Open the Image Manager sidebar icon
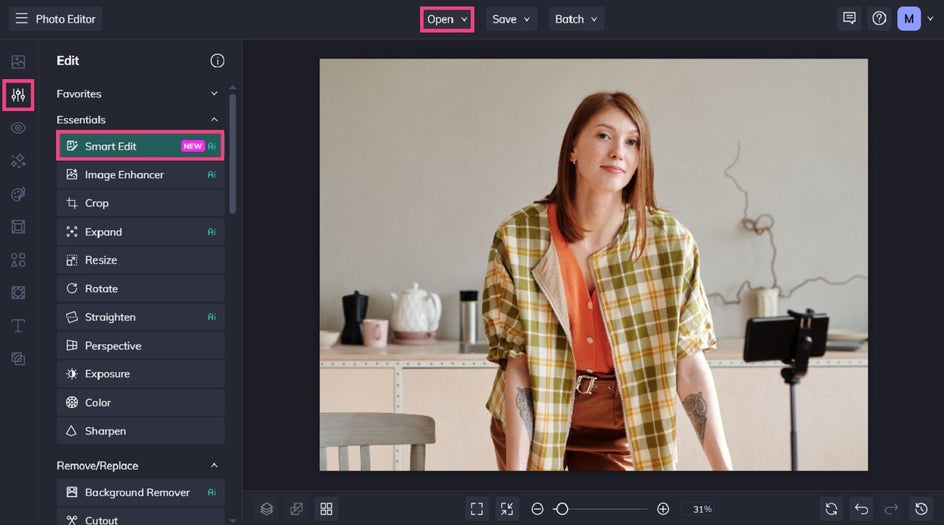 point(18,61)
